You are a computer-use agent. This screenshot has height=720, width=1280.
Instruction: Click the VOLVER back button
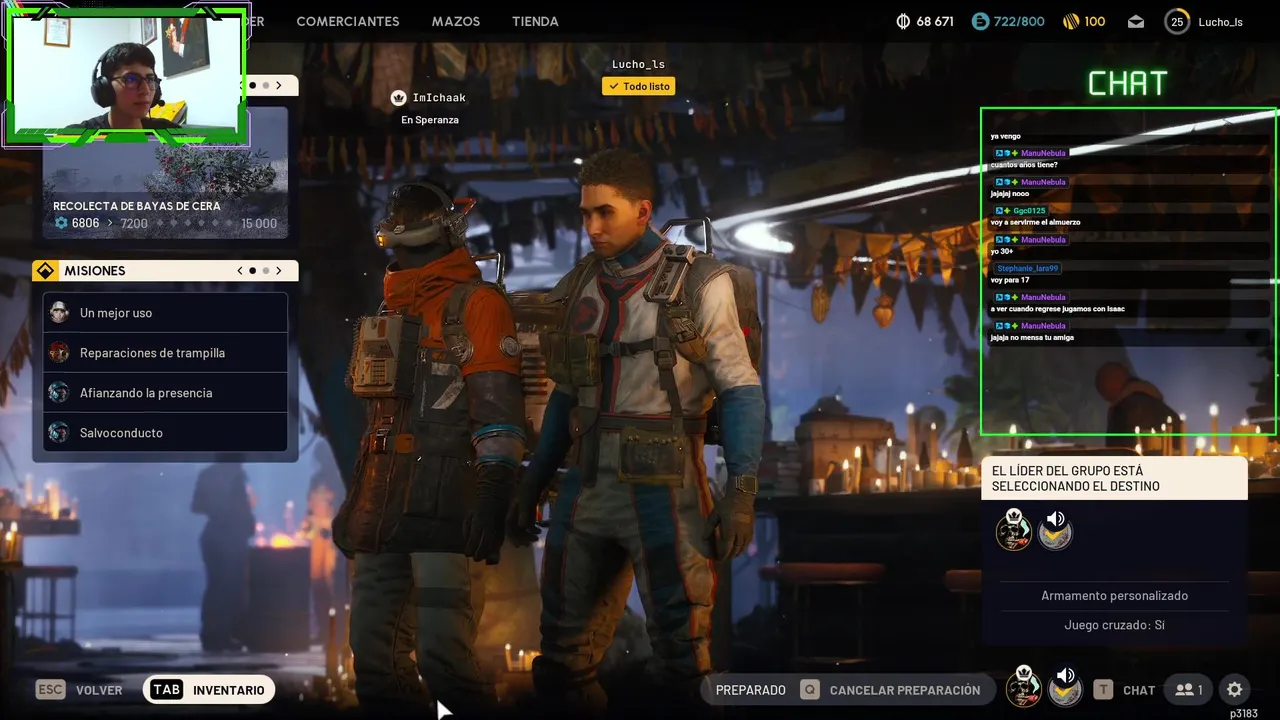point(99,690)
